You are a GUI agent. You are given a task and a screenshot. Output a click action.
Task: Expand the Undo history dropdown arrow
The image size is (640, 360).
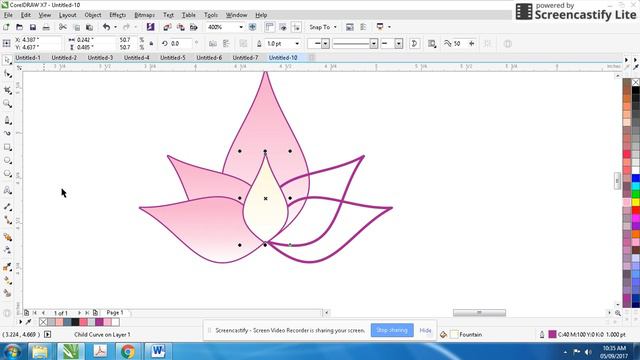115,27
